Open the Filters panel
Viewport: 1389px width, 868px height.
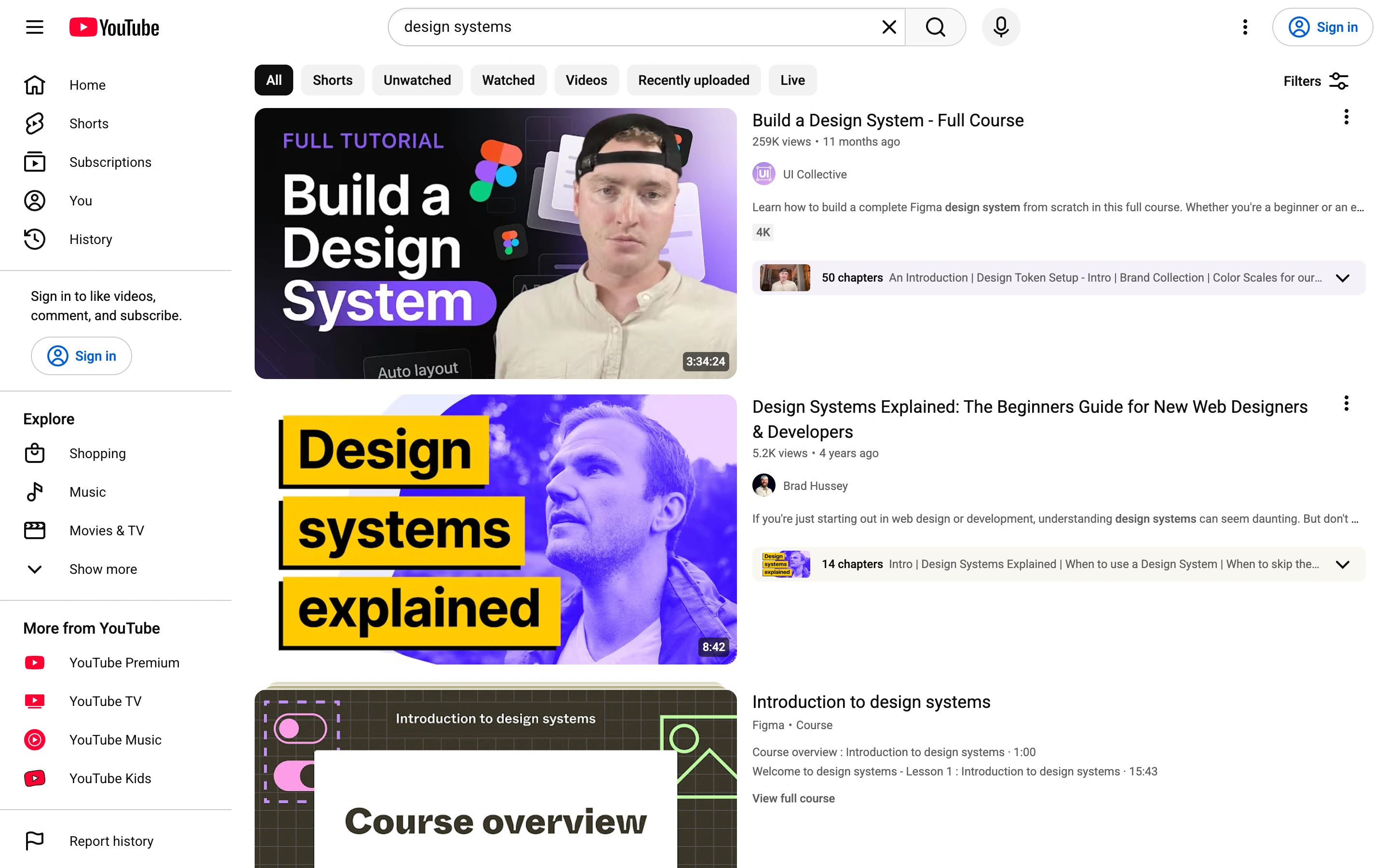(1316, 81)
